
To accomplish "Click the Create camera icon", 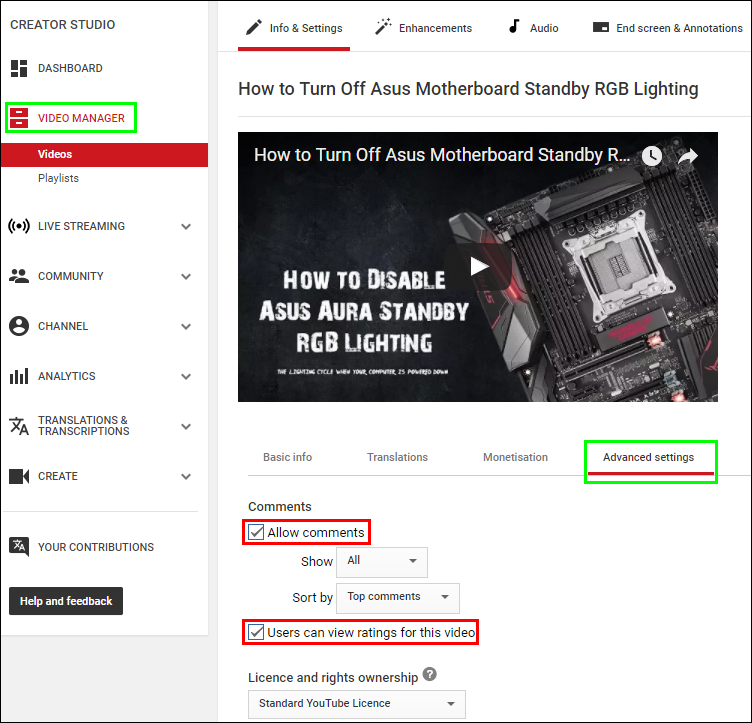I will pos(19,476).
